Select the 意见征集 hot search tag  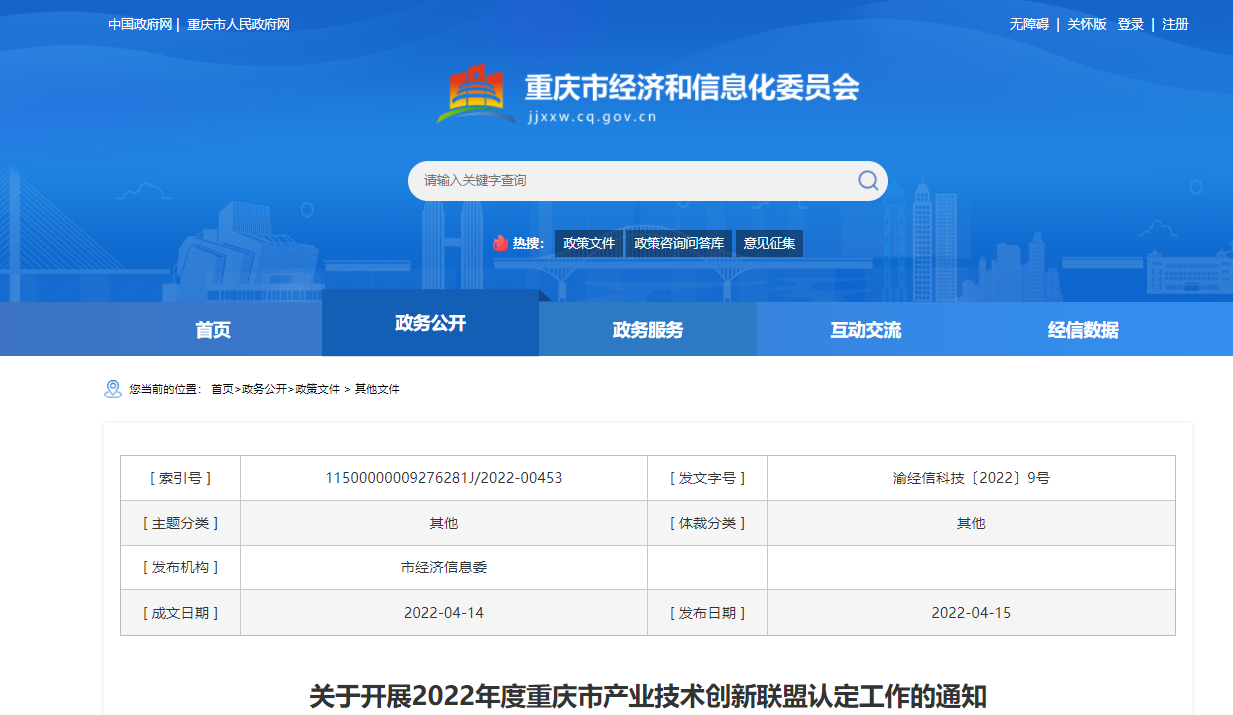point(769,243)
